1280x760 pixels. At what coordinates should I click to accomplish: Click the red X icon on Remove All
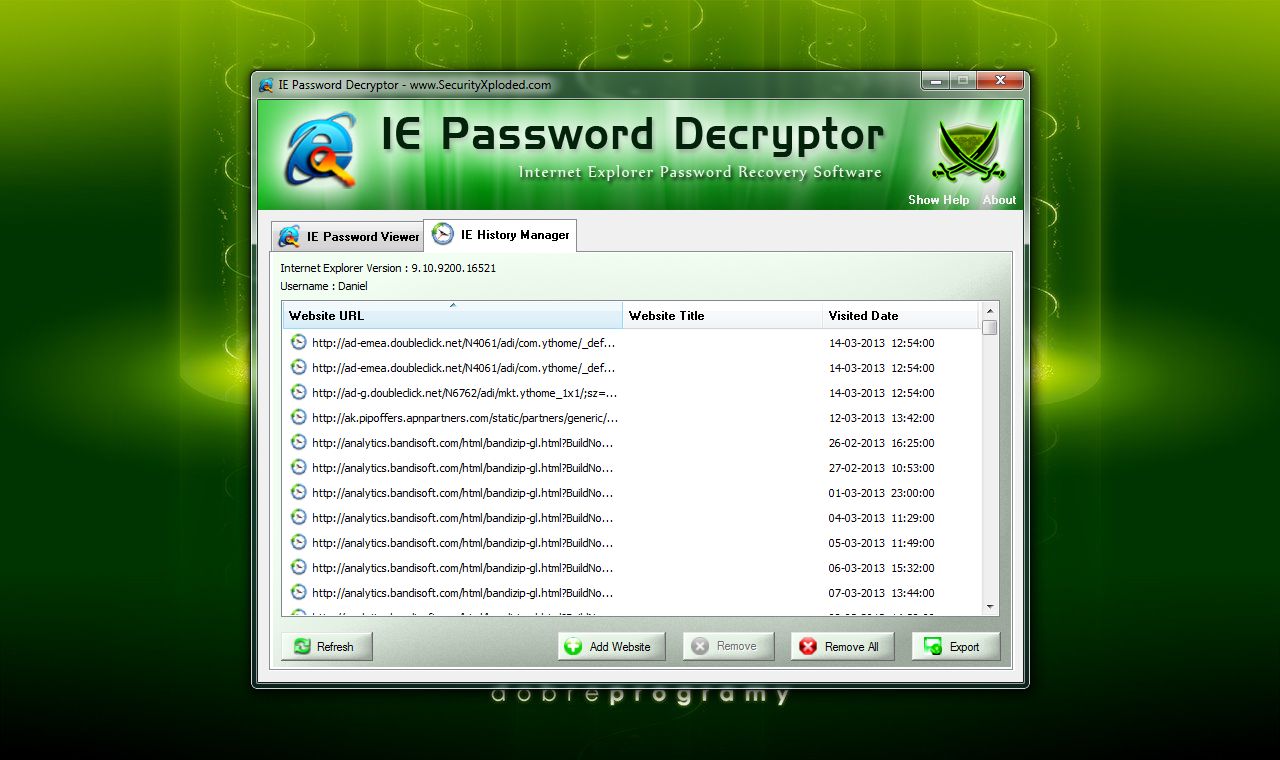[x=808, y=647]
